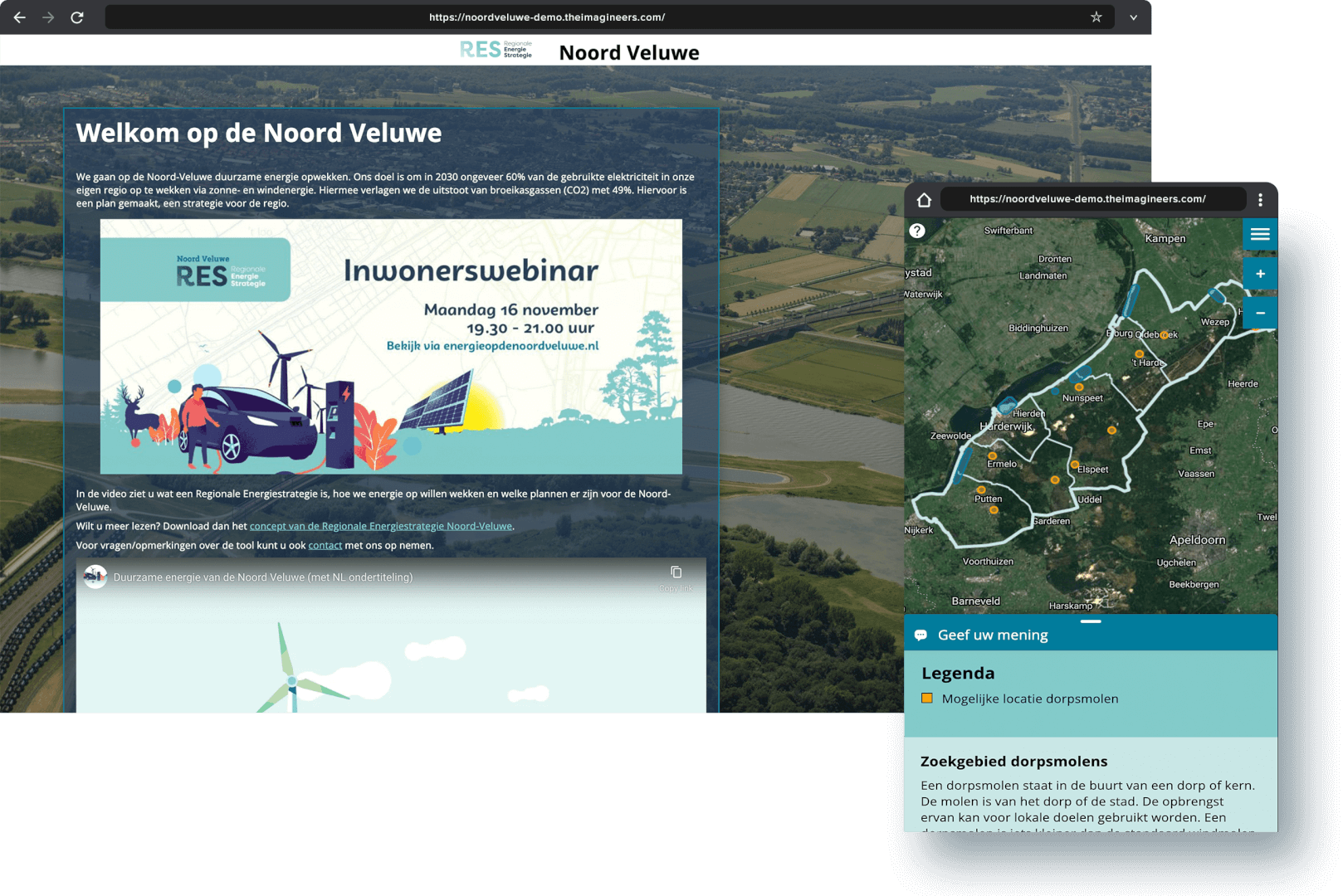
Task: Open the Regionale Energiestrategie Noord-Veluwe concept link
Action: coord(381,525)
